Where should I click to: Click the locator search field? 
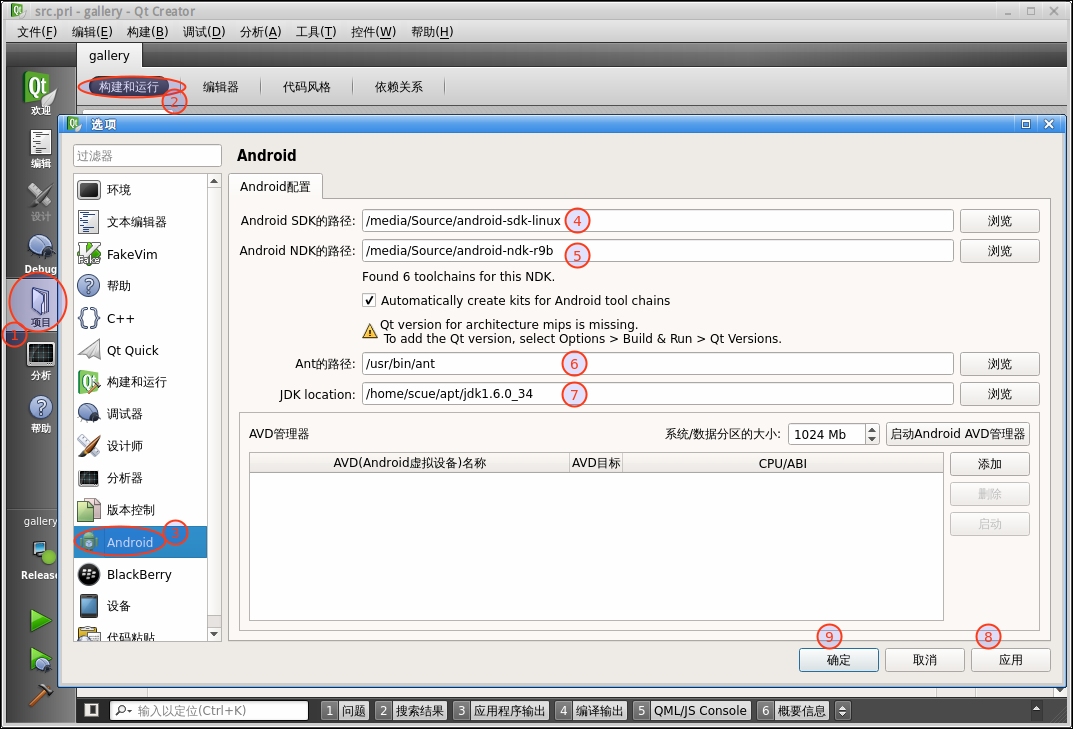tap(209, 711)
